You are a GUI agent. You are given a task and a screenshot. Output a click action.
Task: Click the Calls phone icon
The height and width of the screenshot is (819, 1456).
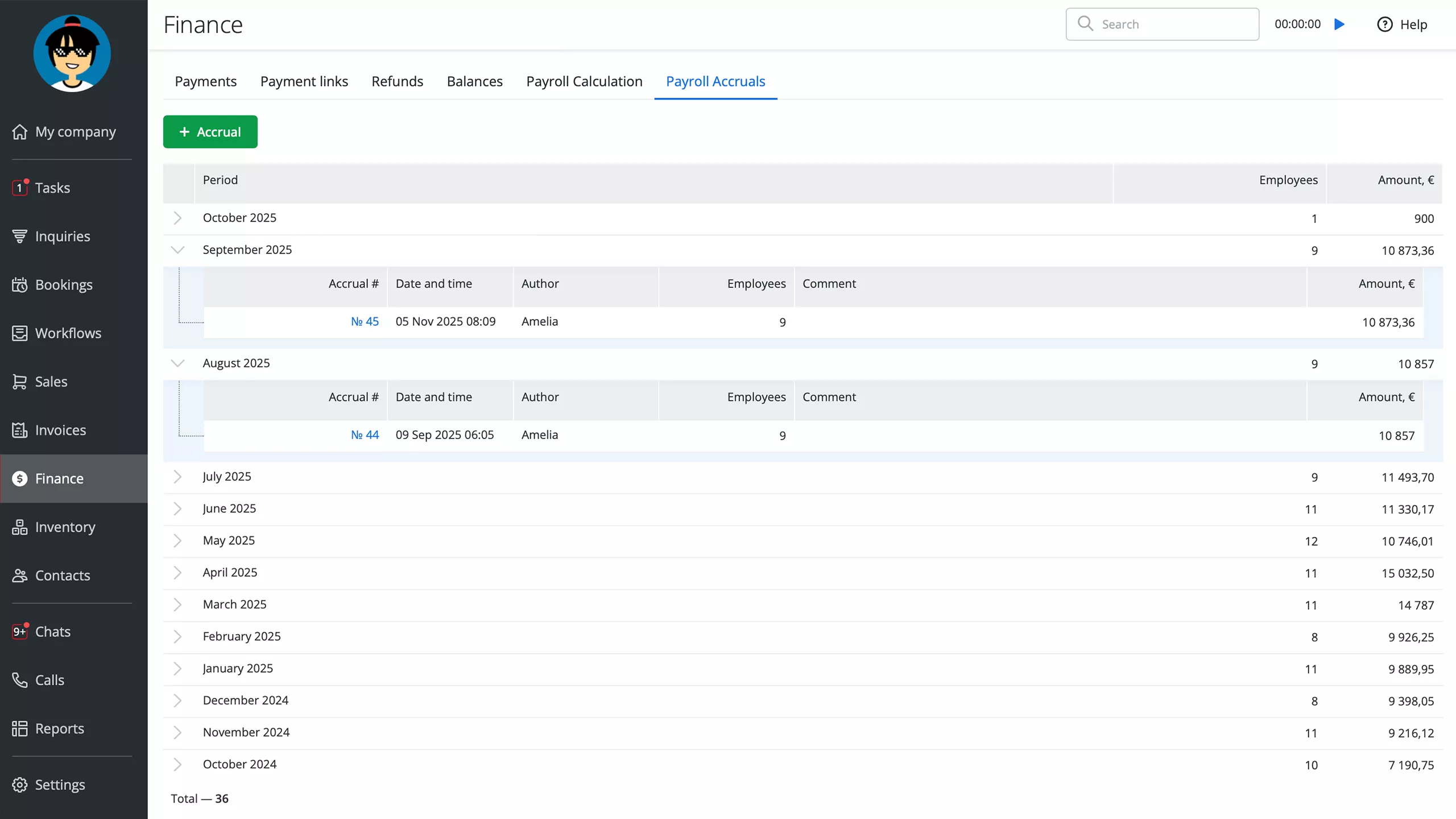20,680
